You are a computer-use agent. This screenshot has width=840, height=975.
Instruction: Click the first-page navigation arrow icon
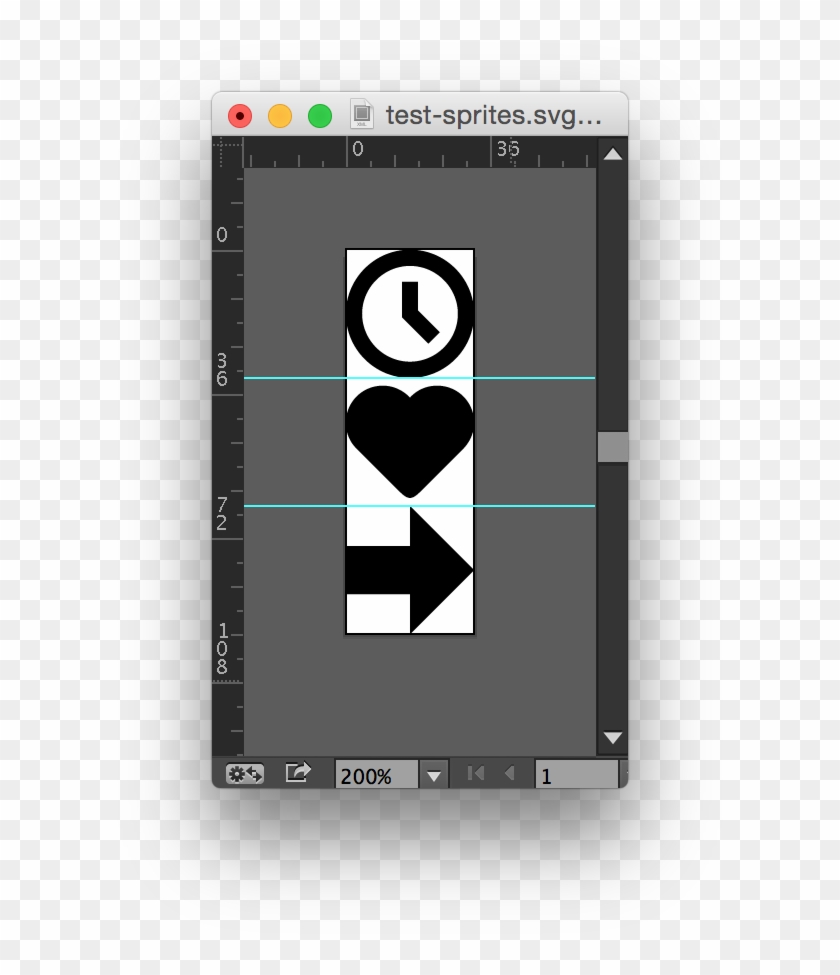click(x=476, y=772)
